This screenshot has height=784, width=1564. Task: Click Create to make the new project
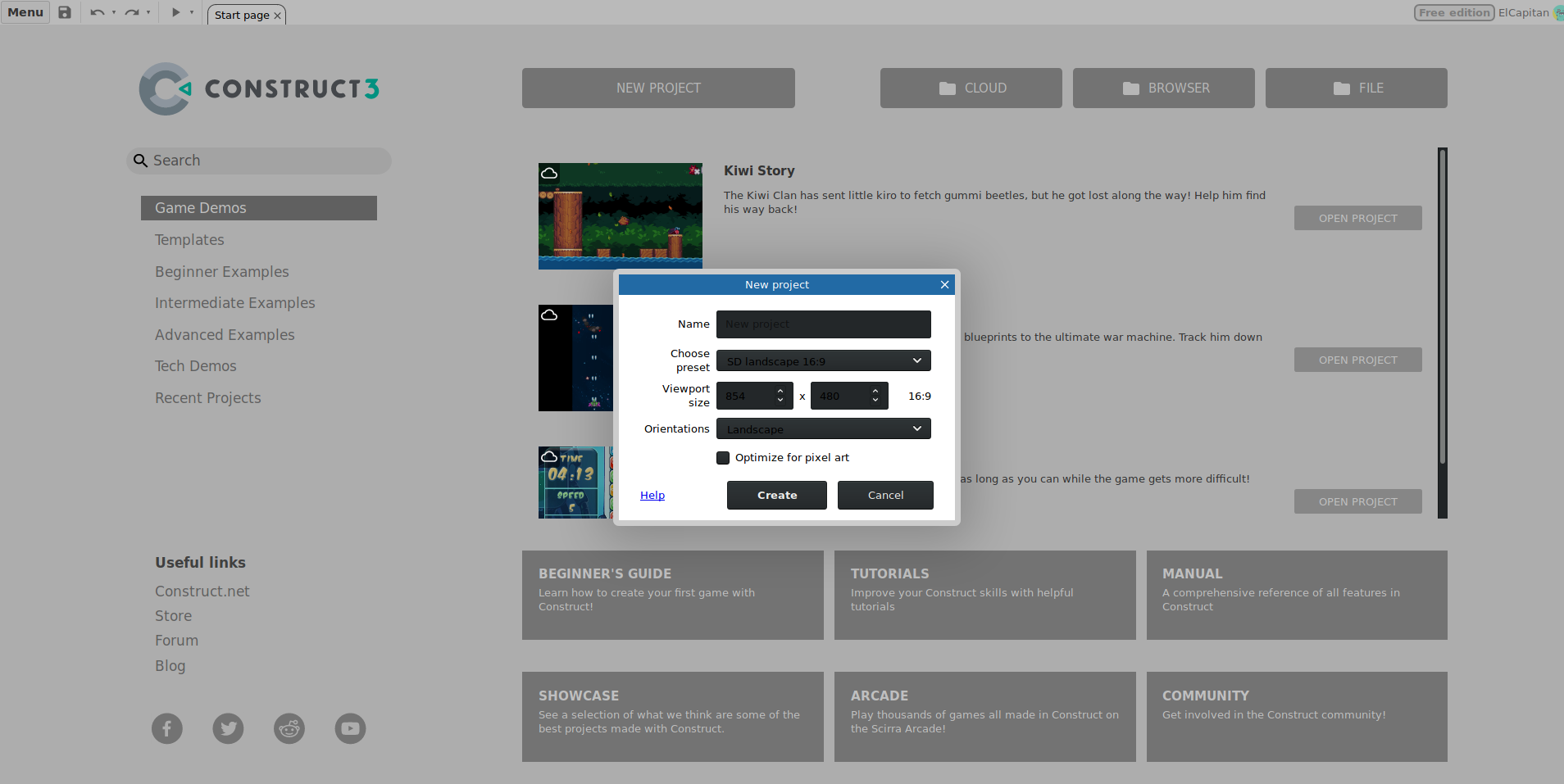point(775,495)
